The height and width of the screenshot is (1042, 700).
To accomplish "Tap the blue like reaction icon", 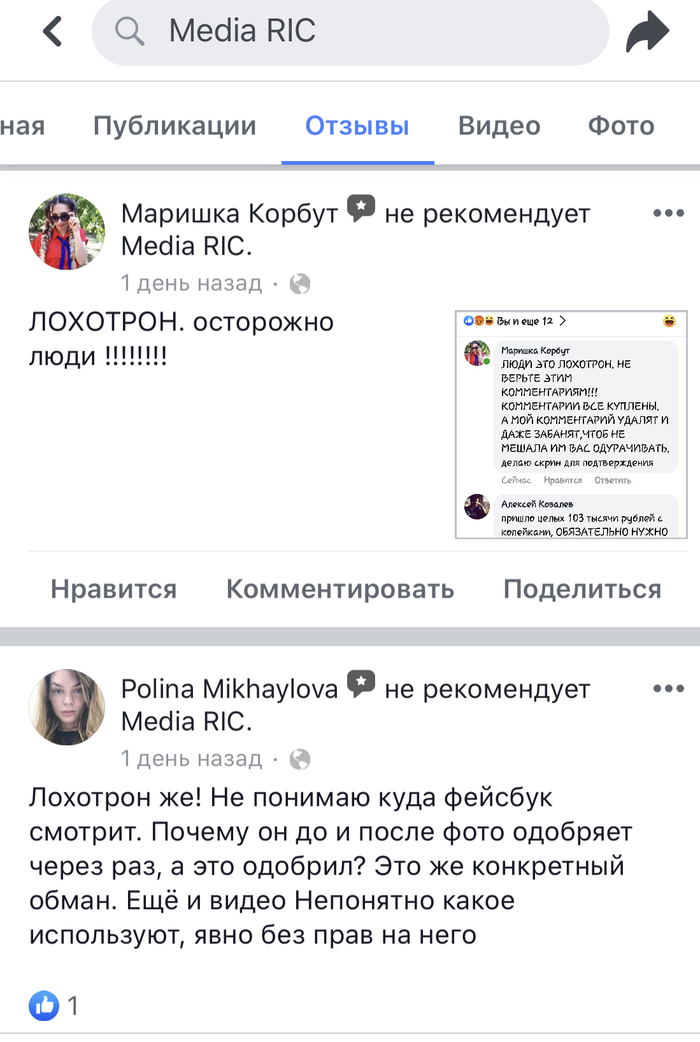I will (x=43, y=1005).
